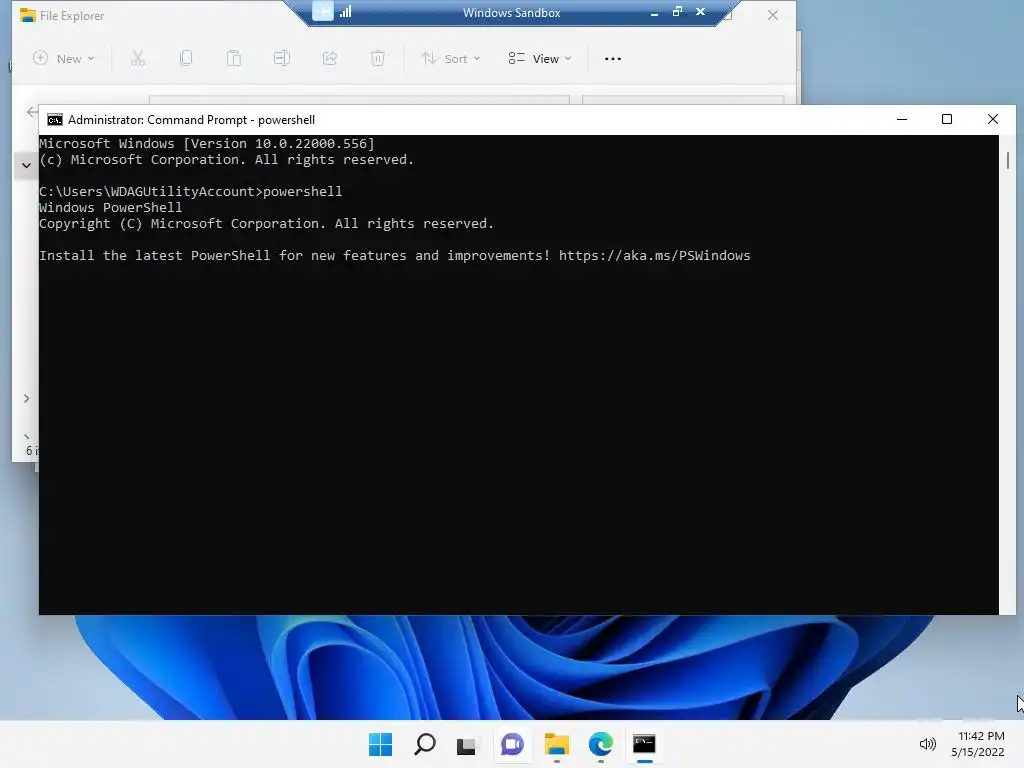
Task: Click the back arrow in File Explorer
Action: (x=31, y=112)
